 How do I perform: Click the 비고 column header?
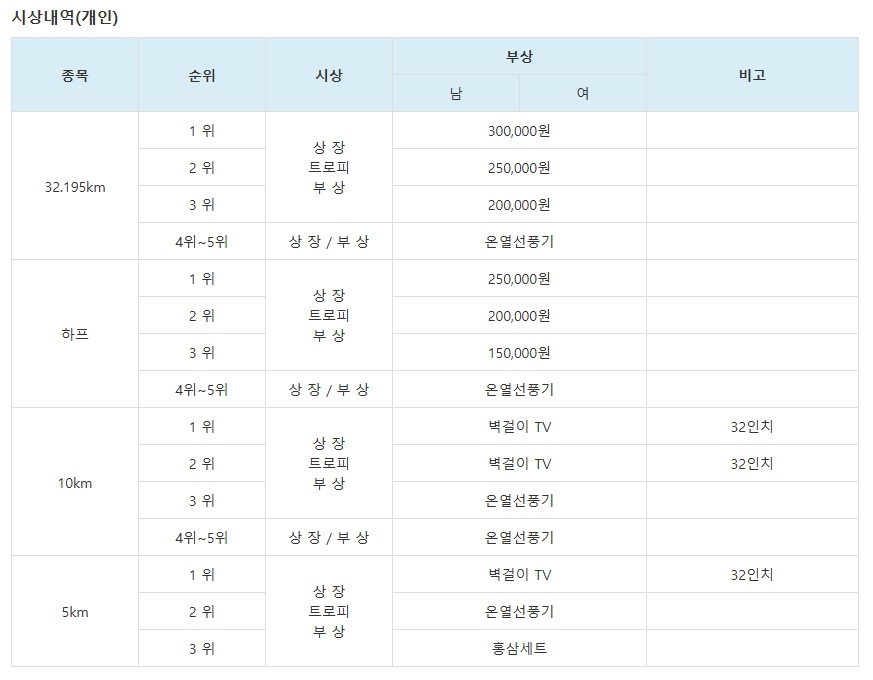(x=752, y=75)
